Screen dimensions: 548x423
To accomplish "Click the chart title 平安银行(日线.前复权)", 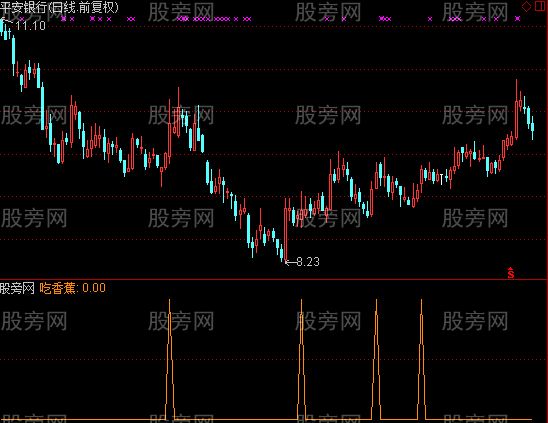I will click(x=59, y=7).
